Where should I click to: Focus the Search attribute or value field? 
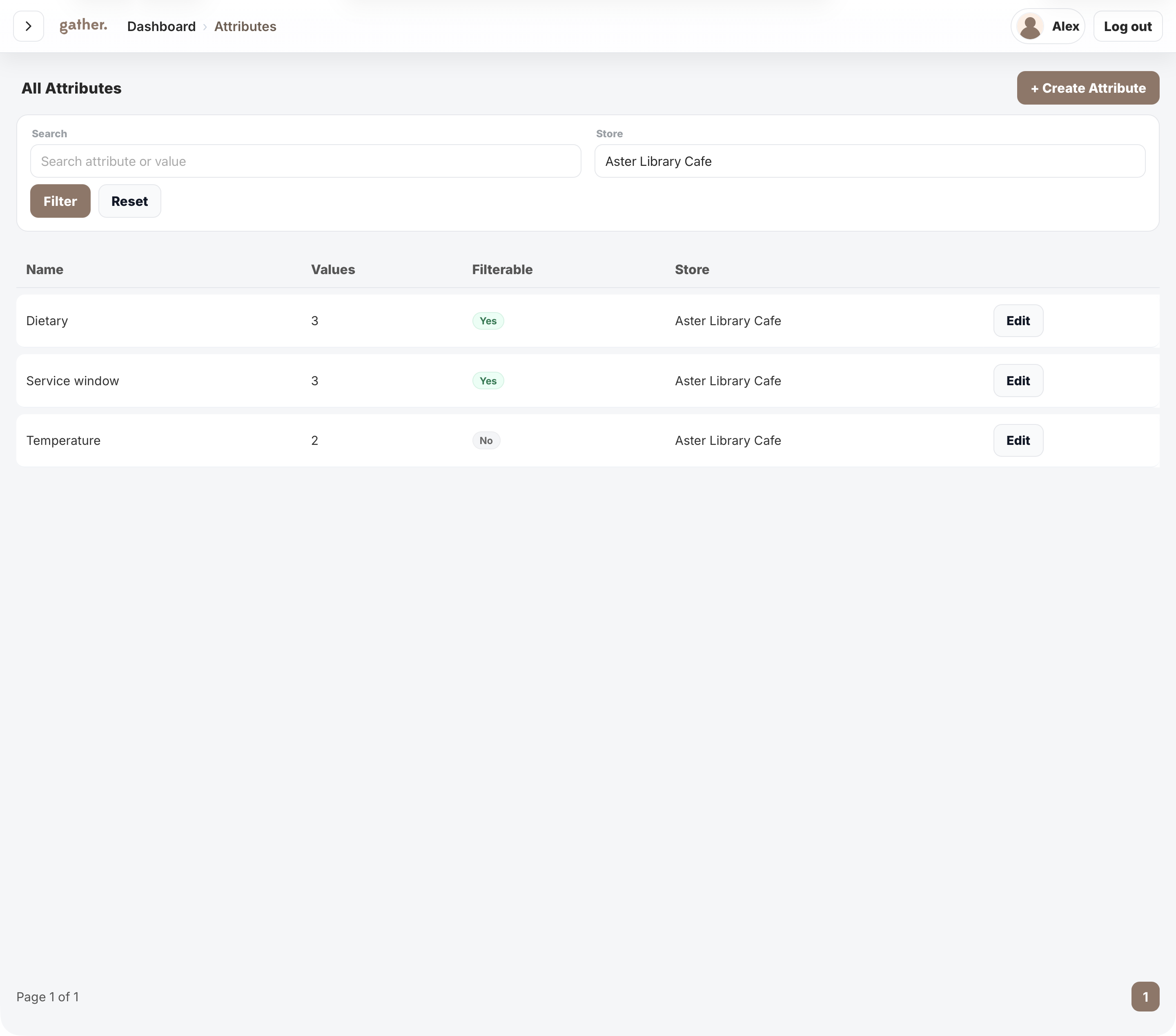305,161
